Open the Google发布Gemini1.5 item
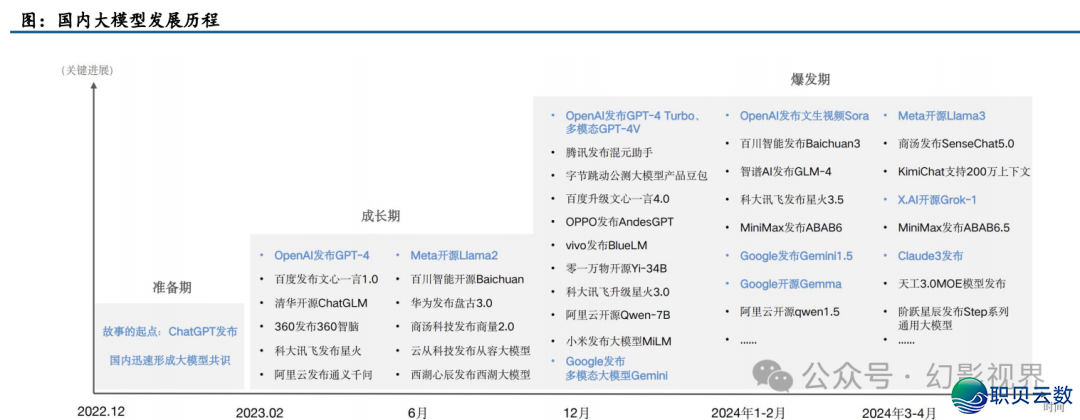The image size is (1080, 420). pyautogui.click(x=796, y=256)
